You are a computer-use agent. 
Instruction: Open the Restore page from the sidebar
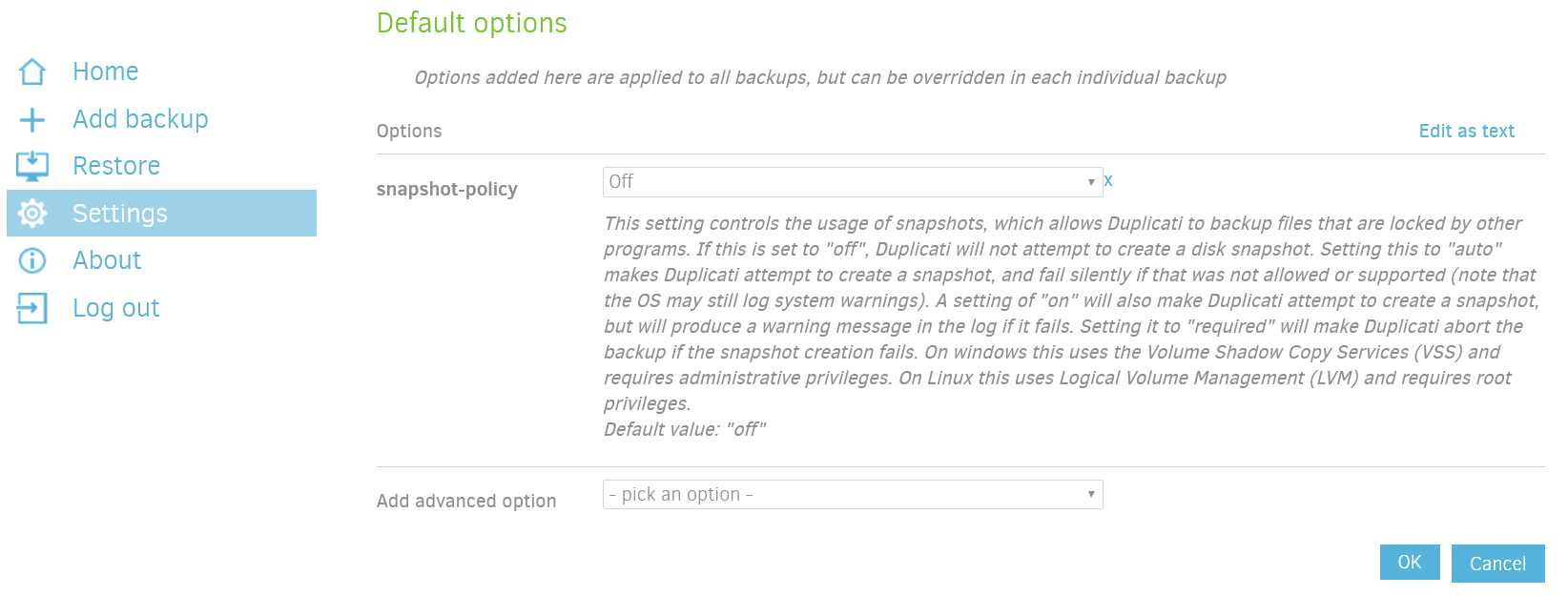coord(115,165)
